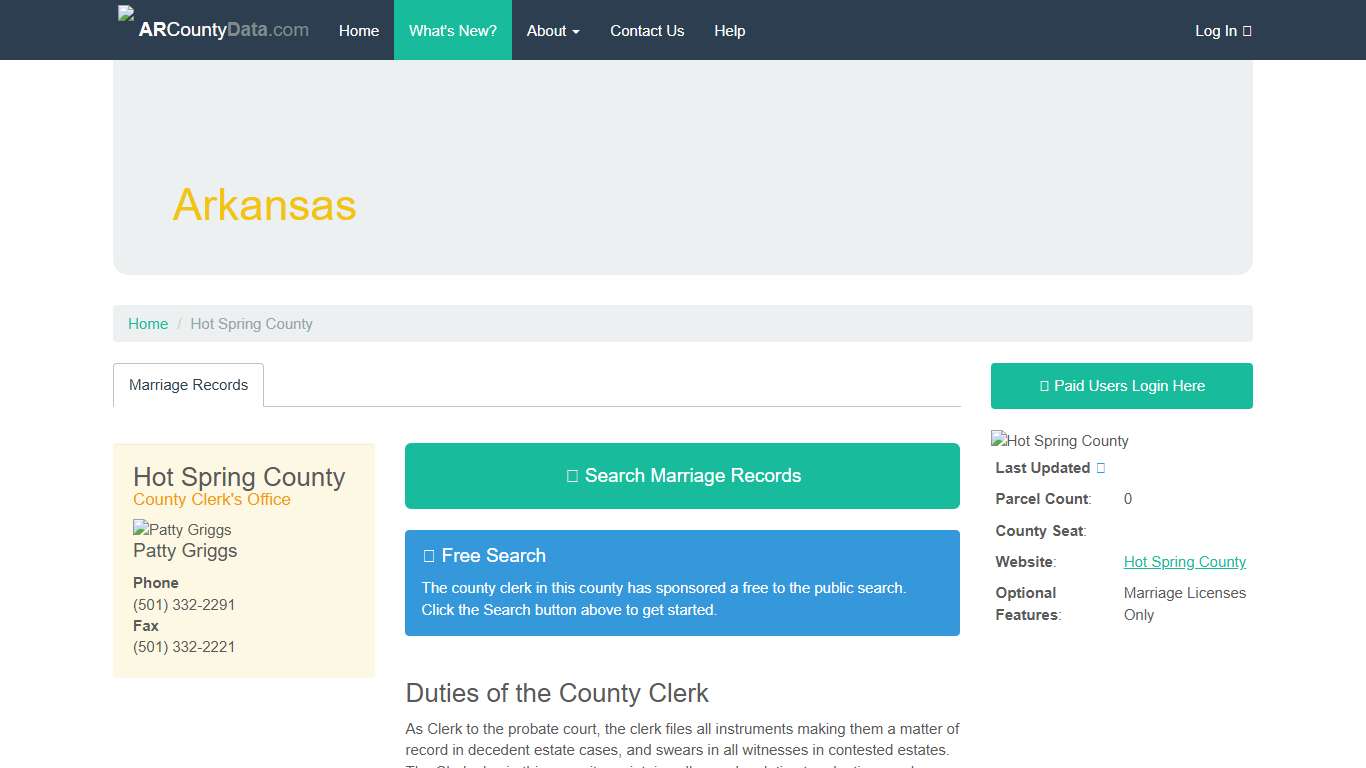
Task: Click Paid Users Login Here
Action: click(x=1121, y=385)
